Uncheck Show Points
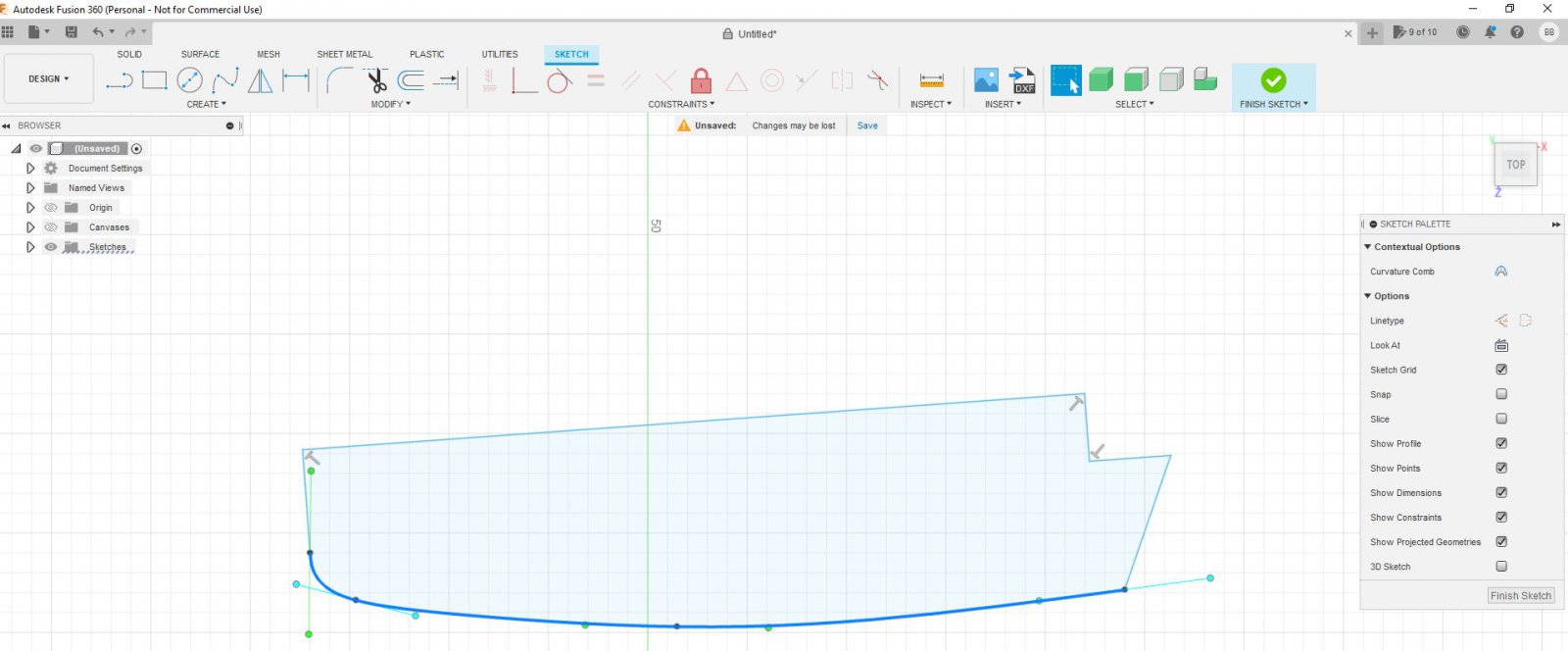Image resolution: width=1568 pixels, height=651 pixels. [1501, 468]
